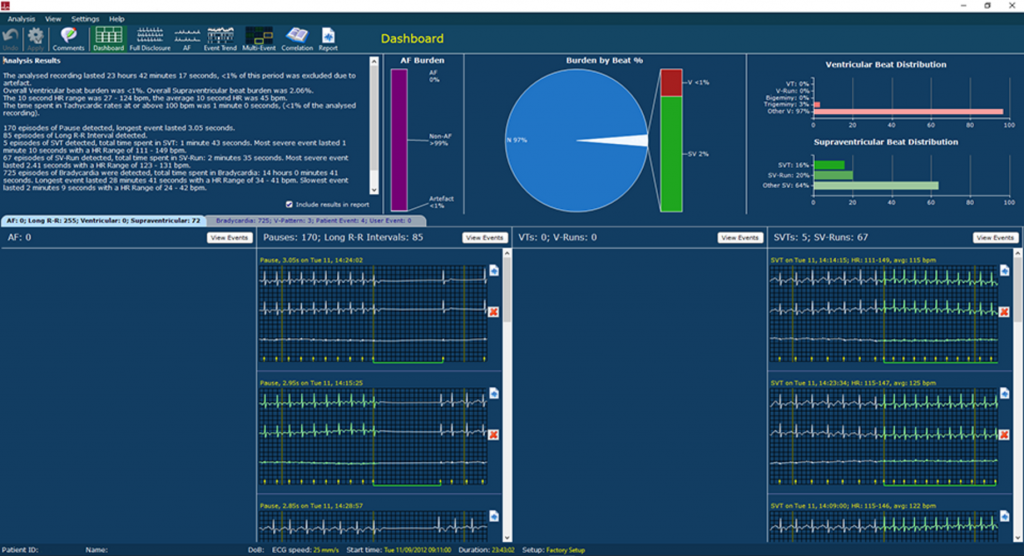Toggle Include results in report checkbox
1024x556 pixels.
click(289, 204)
